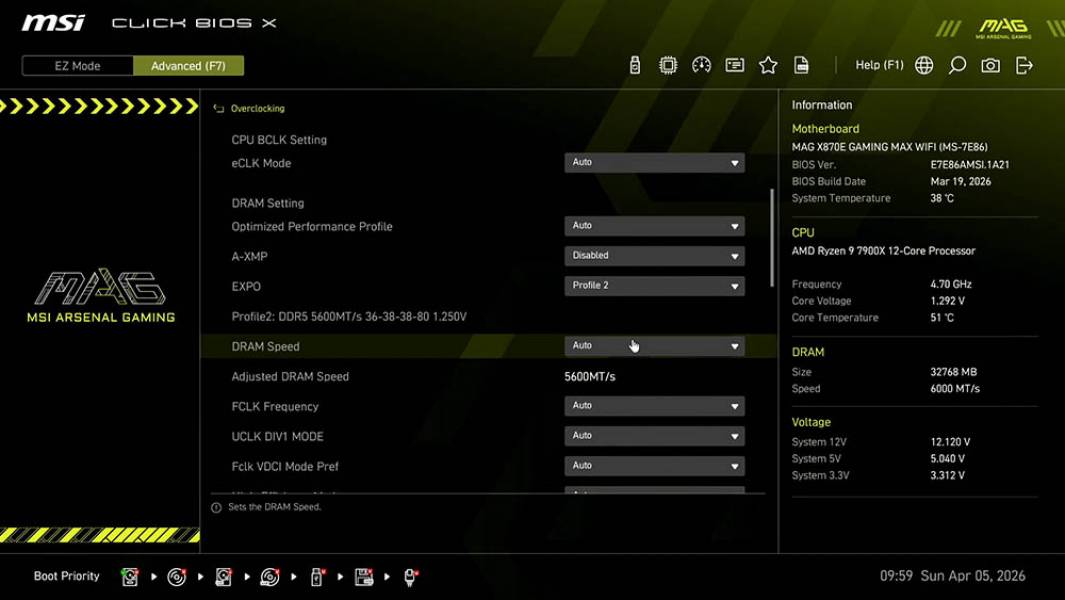This screenshot has width=1065, height=600.
Task: Switch to EZ Mode tab
Action: 76,65
